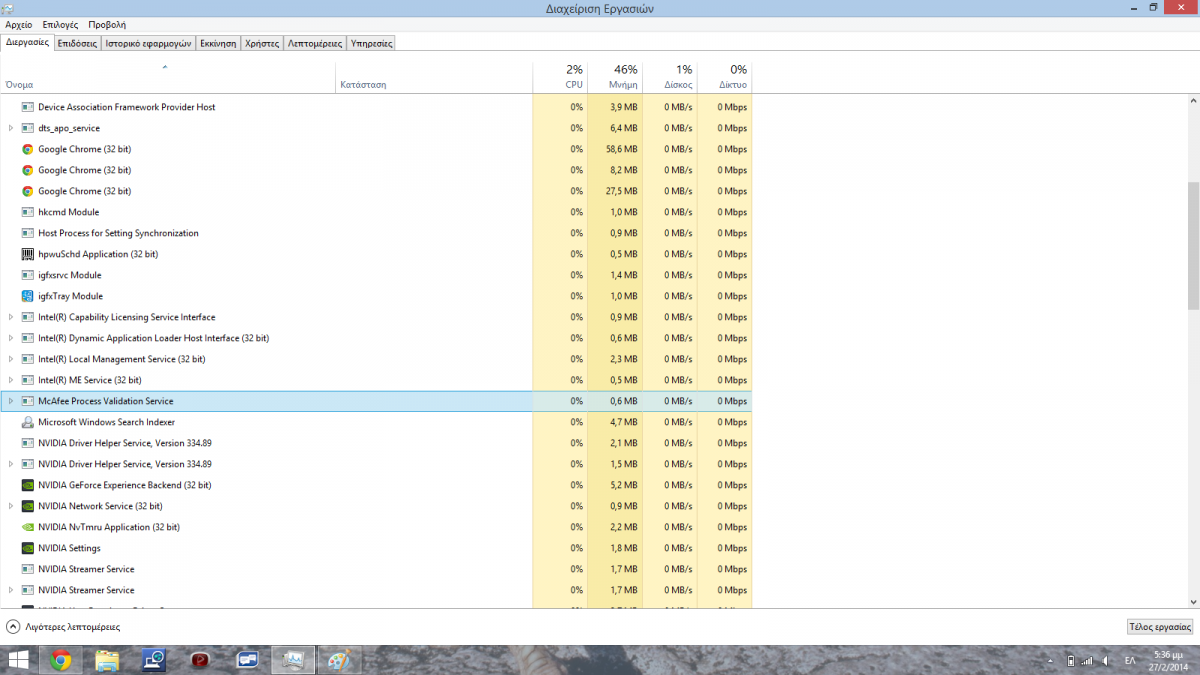Sort processes by the Όνομα column
This screenshot has height=675, width=1200.
pyautogui.click(x=168, y=77)
